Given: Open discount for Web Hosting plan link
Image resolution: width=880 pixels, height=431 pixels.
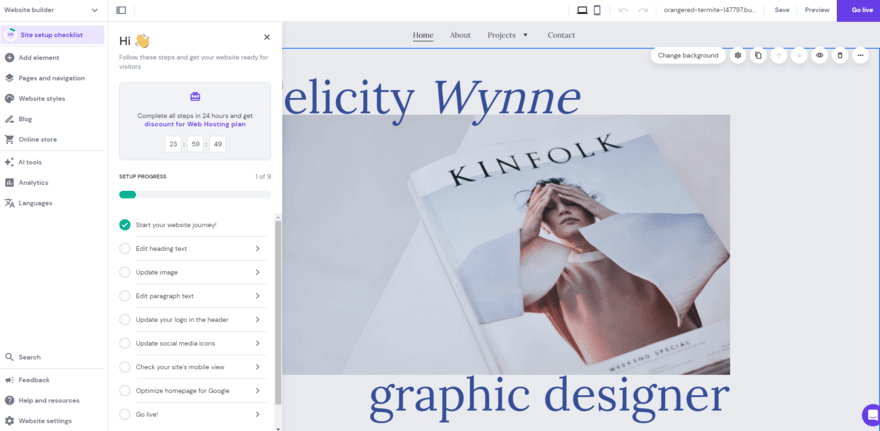Looking at the screenshot, I should point(195,124).
